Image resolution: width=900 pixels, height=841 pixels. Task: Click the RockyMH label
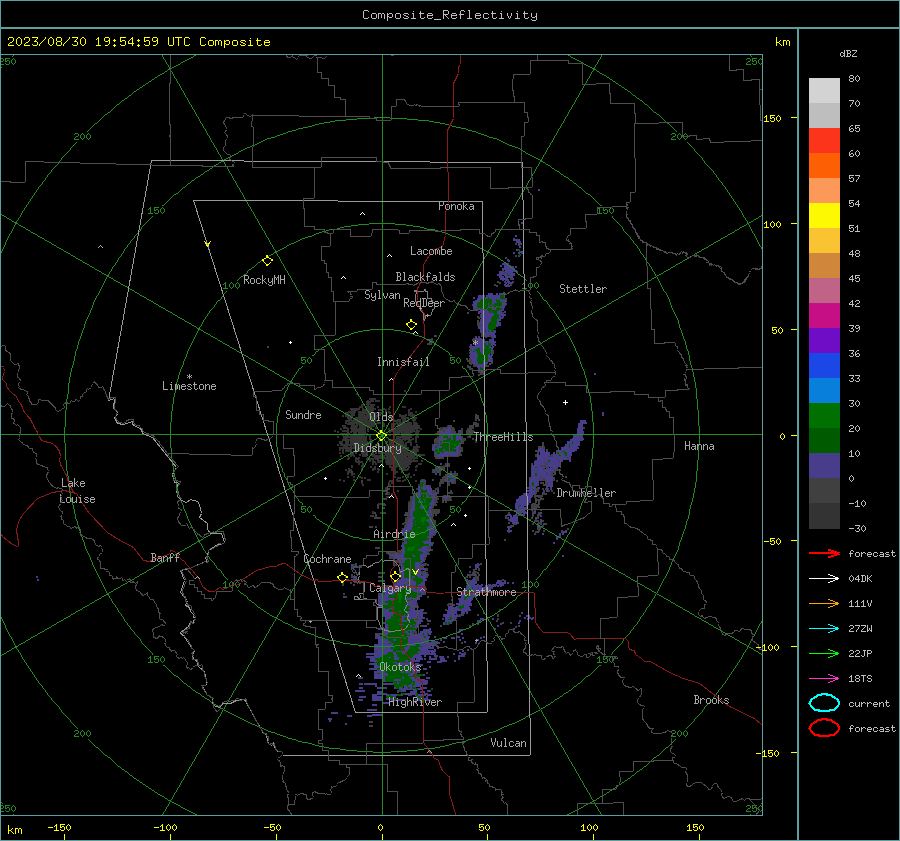coord(264,280)
